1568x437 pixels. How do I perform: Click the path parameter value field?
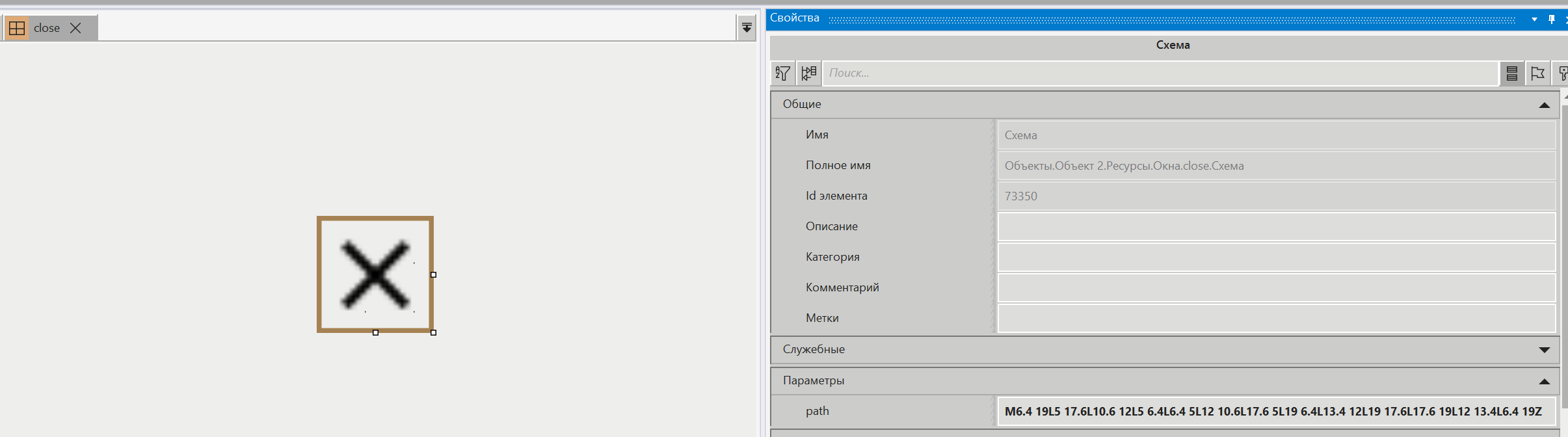(x=1276, y=412)
